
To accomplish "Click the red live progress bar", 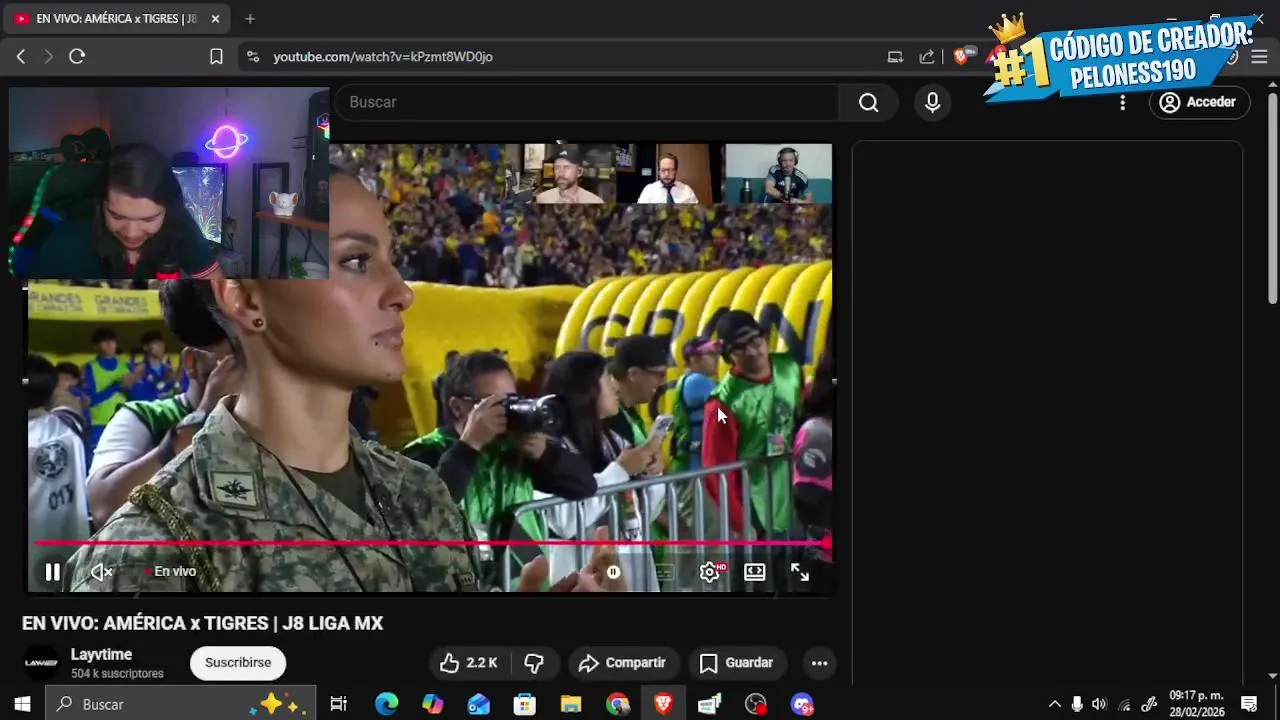I will (x=432, y=543).
